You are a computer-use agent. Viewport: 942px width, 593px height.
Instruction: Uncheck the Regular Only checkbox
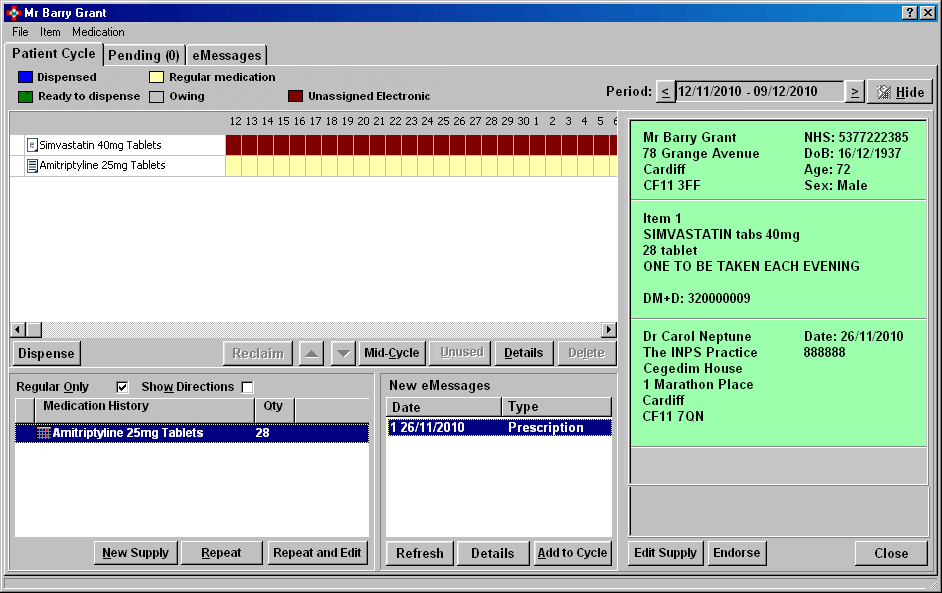123,387
